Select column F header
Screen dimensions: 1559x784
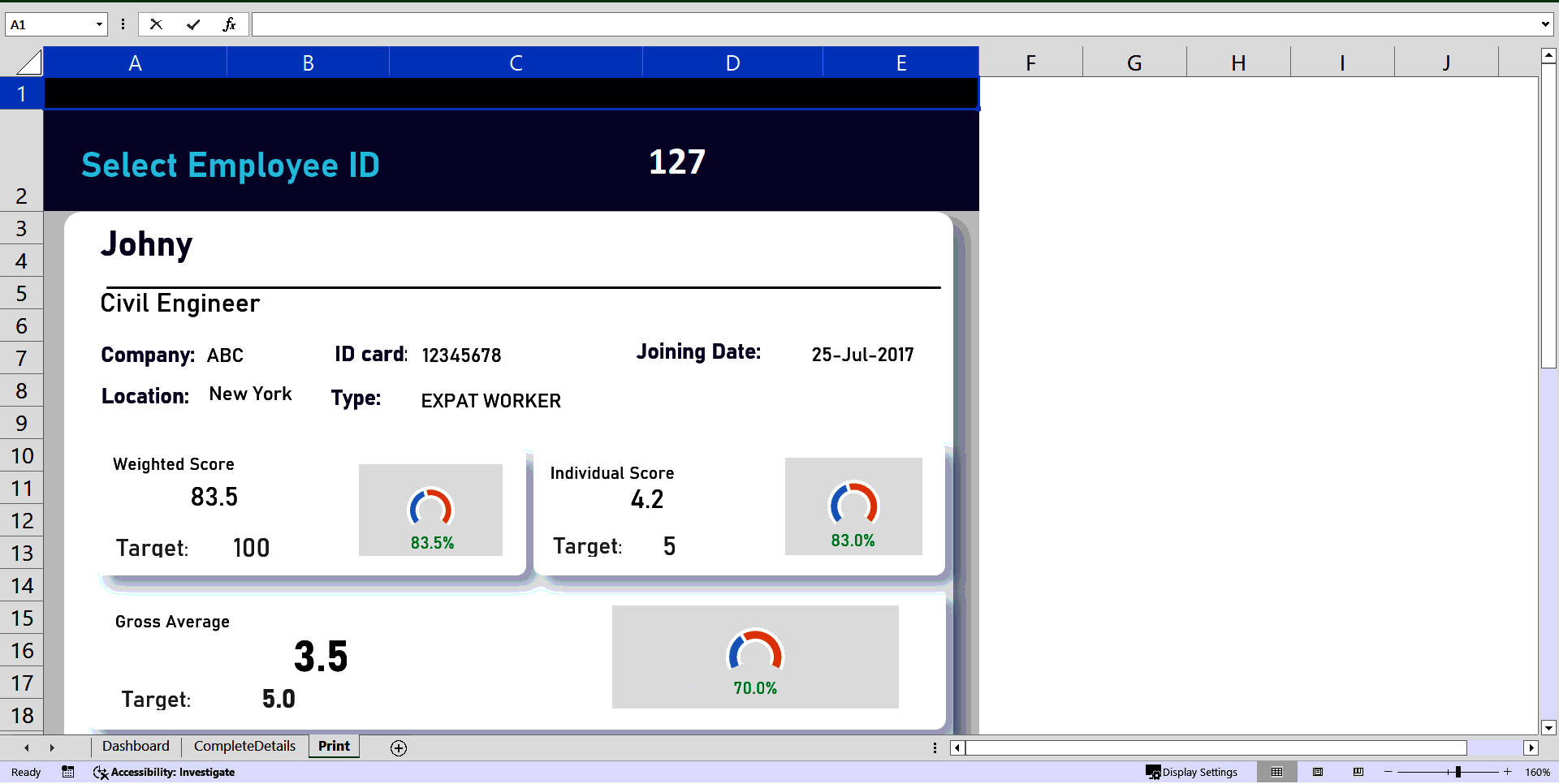pos(1031,62)
